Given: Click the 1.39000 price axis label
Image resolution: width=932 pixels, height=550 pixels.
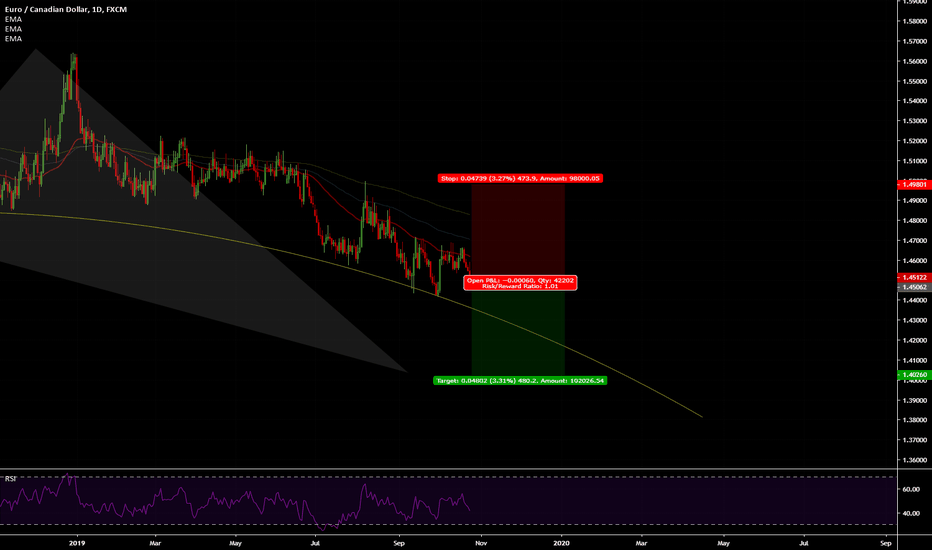Looking at the screenshot, I should (x=915, y=401).
